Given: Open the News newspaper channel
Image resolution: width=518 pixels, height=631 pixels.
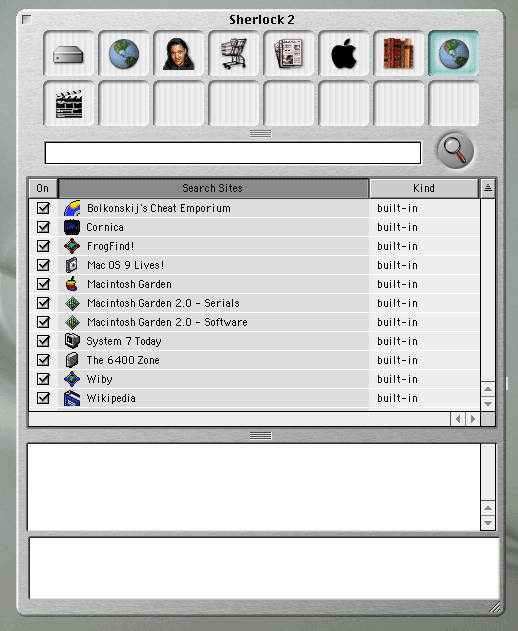Looking at the screenshot, I should click(289, 54).
